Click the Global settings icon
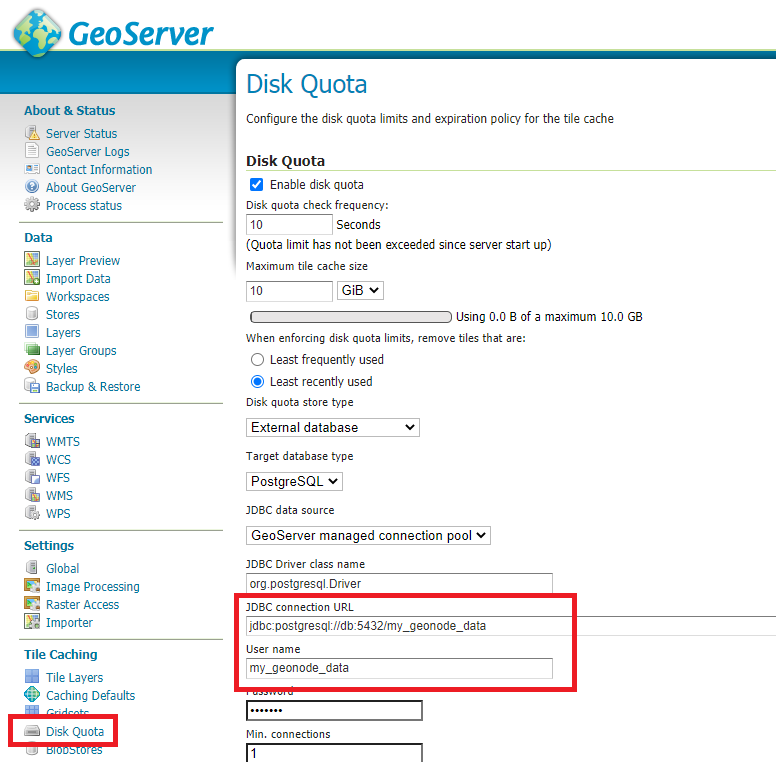The image size is (776, 762). click(32, 569)
